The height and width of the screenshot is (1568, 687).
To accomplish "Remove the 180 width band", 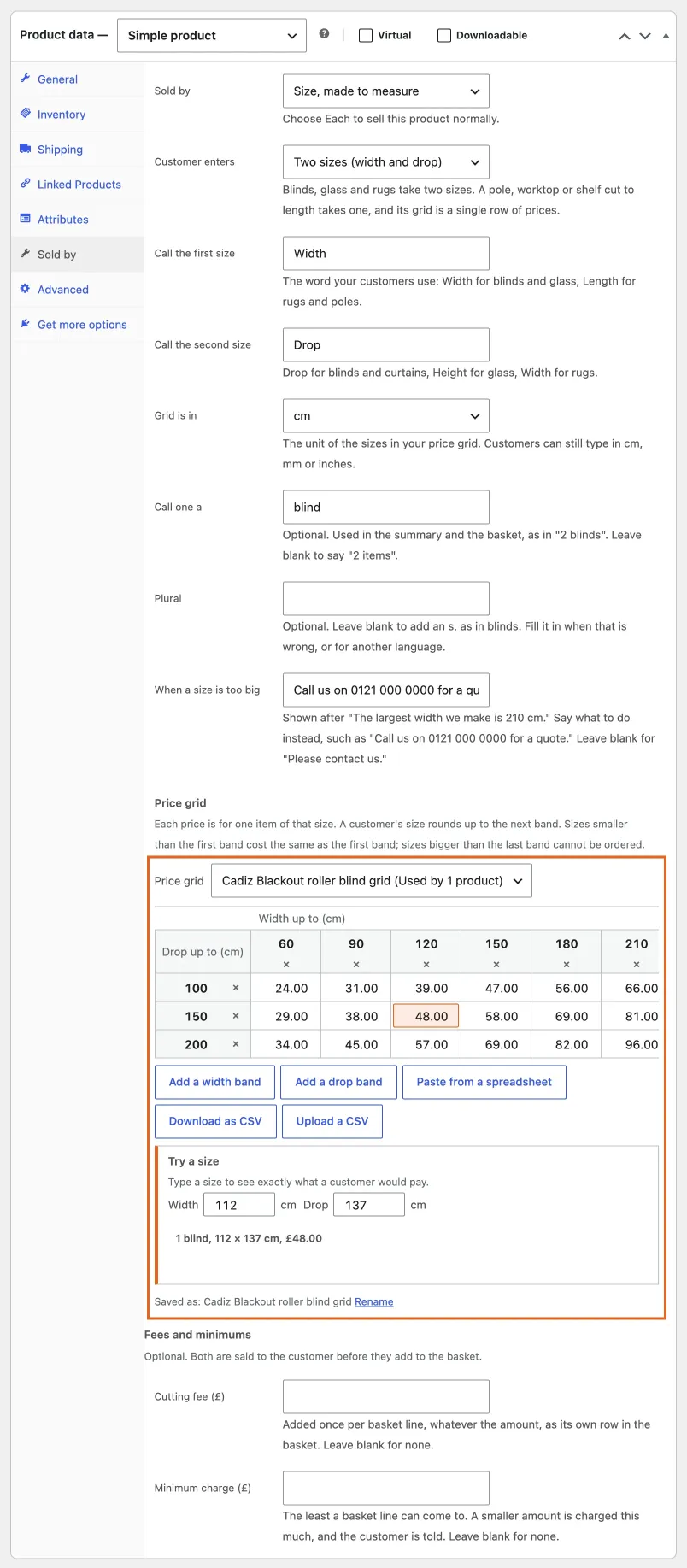I will coord(567,965).
